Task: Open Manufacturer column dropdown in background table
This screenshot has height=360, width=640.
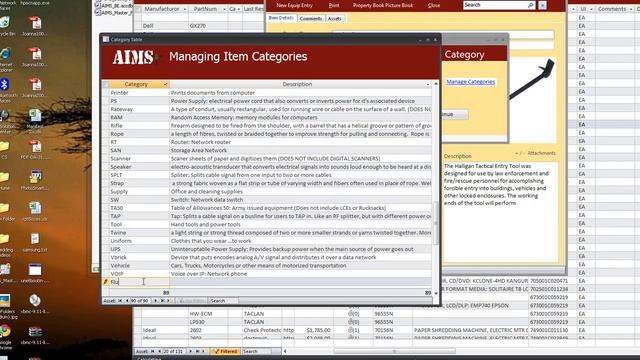Action: tap(185, 9)
